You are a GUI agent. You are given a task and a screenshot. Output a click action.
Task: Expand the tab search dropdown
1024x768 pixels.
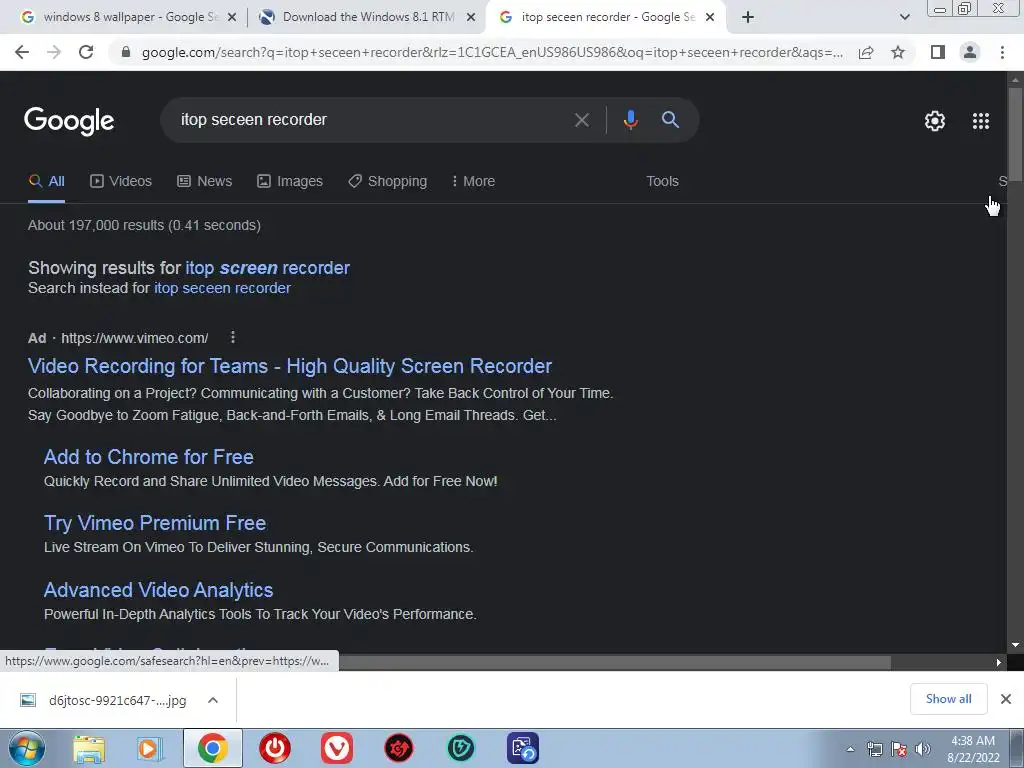904,17
